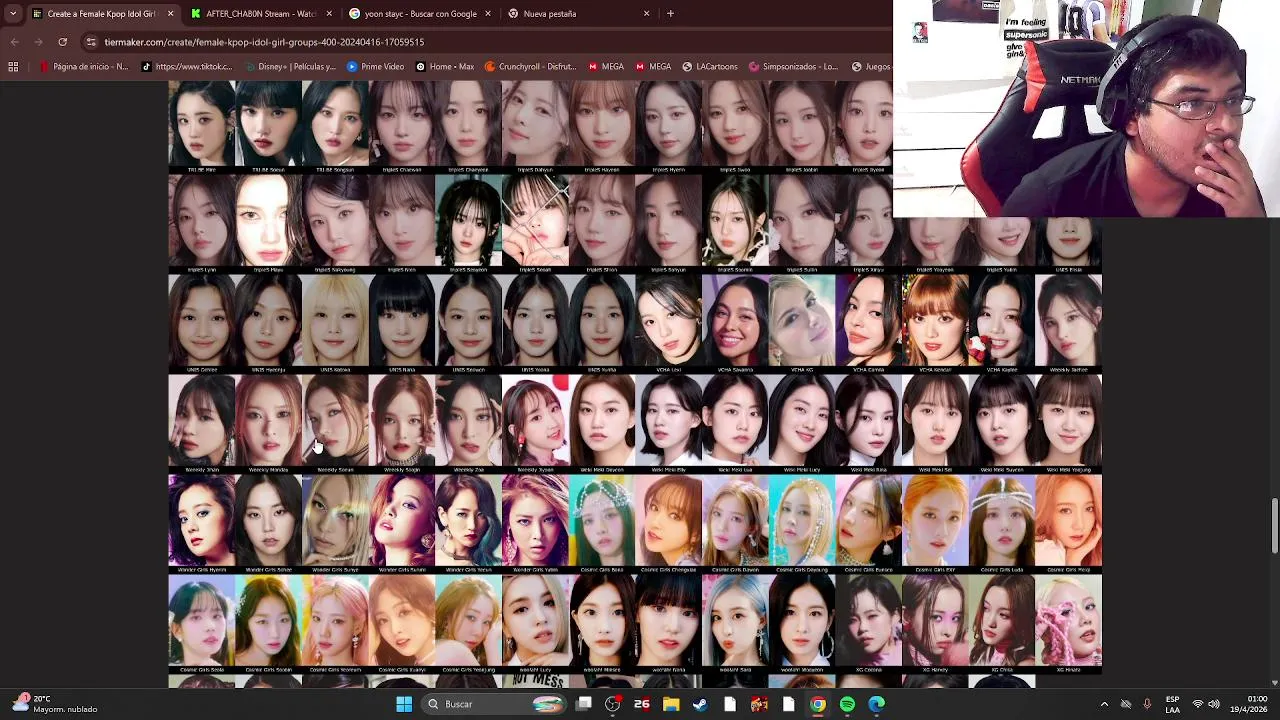Open the Crunchyroll bookmark
This screenshot has height=720, width=1280.
(530, 67)
